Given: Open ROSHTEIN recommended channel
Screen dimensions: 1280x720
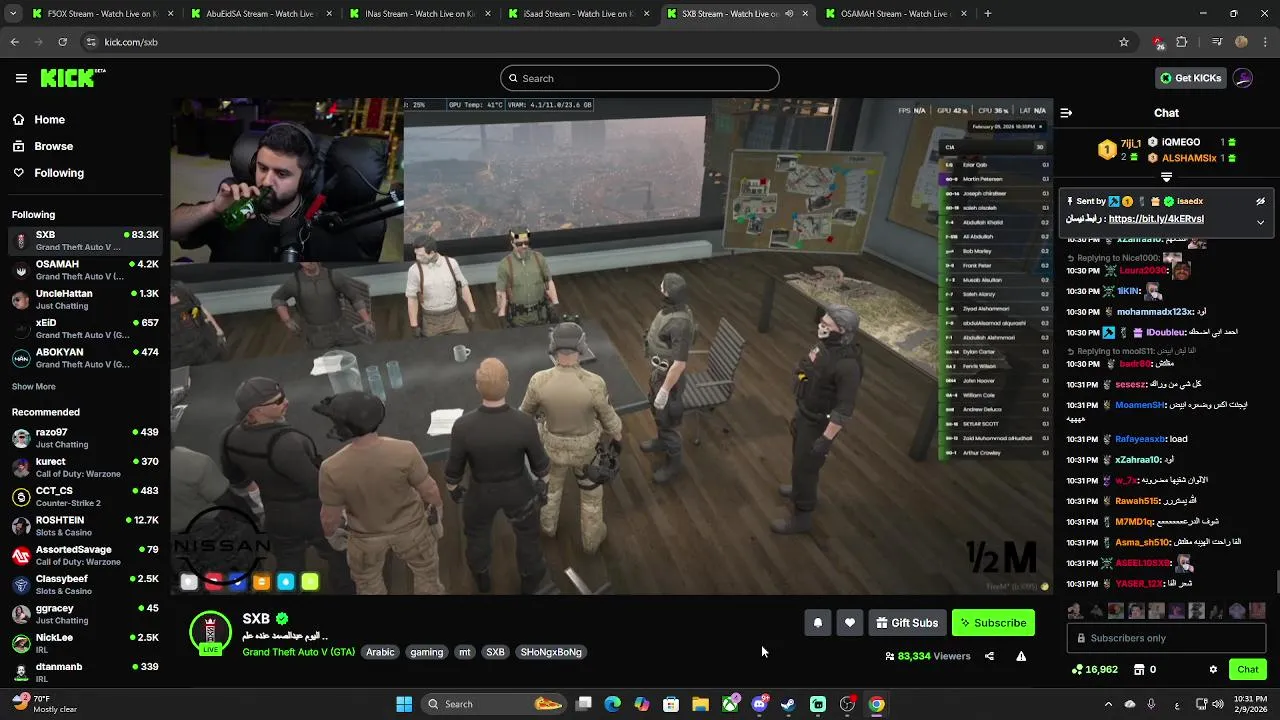Looking at the screenshot, I should (x=85, y=526).
